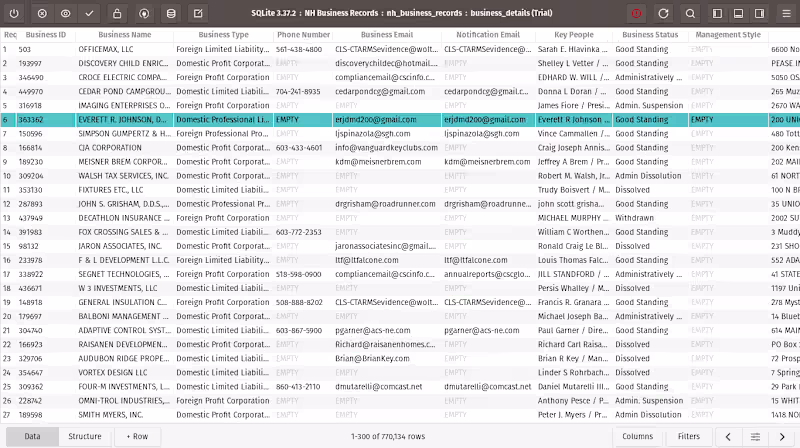
Task: Click dmutarelli@comcast.net business email cell
Action: (x=387, y=387)
